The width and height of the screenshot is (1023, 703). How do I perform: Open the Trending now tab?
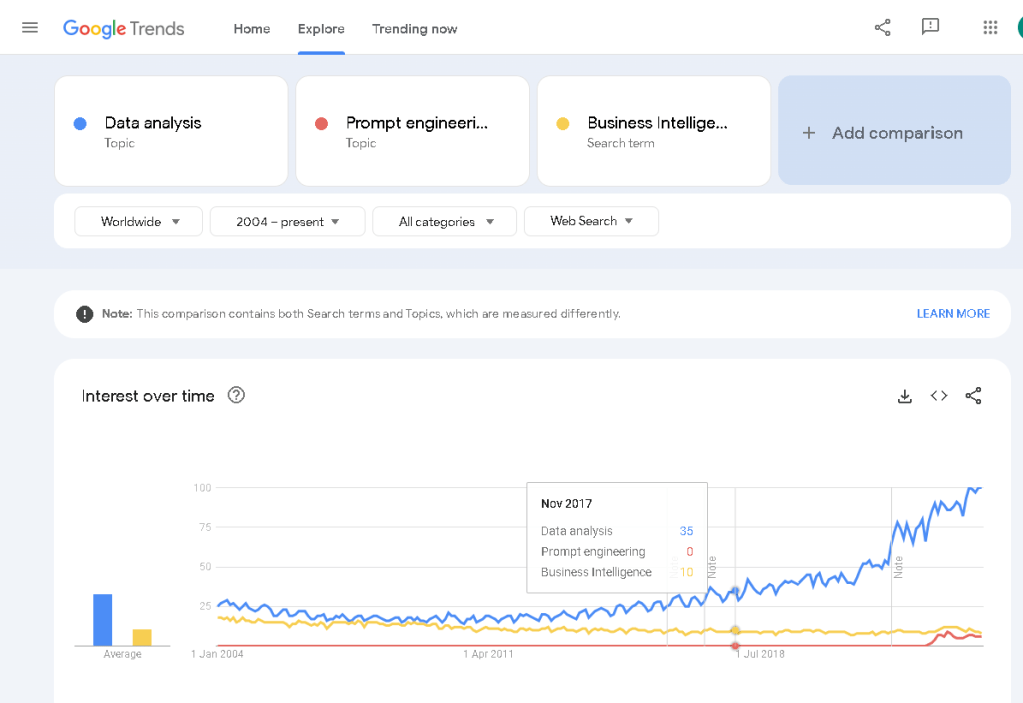[414, 29]
